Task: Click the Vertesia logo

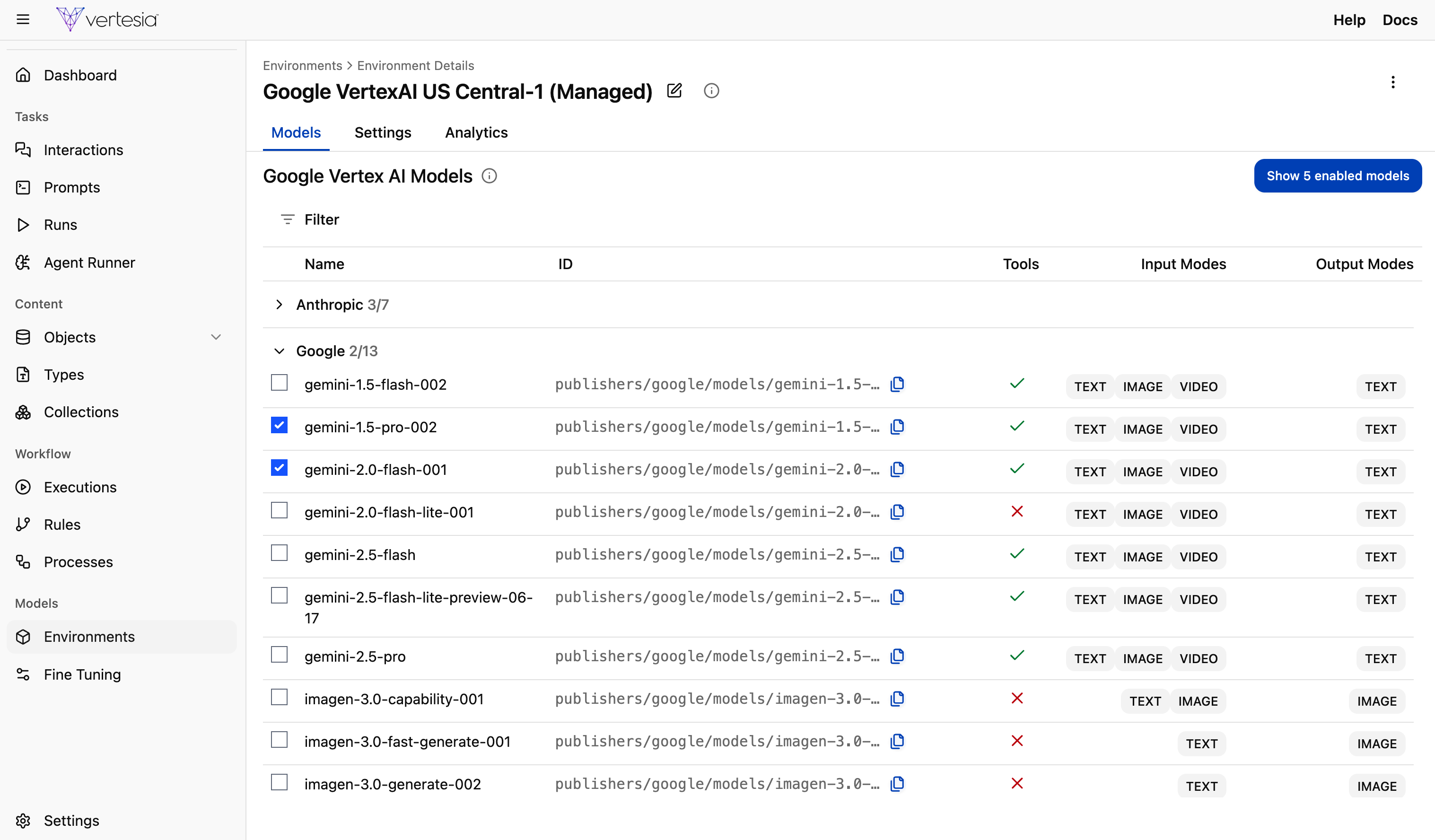Action: [107, 19]
